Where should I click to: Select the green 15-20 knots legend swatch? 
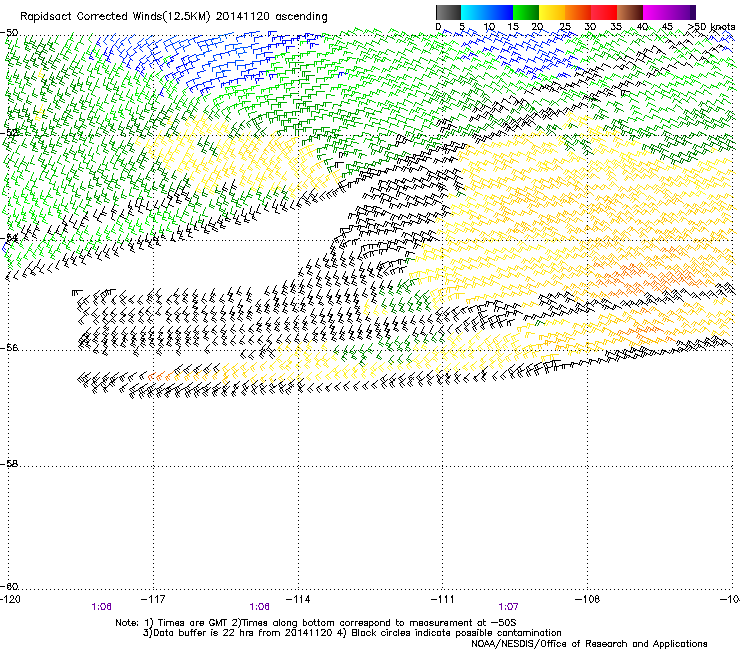click(x=526, y=12)
